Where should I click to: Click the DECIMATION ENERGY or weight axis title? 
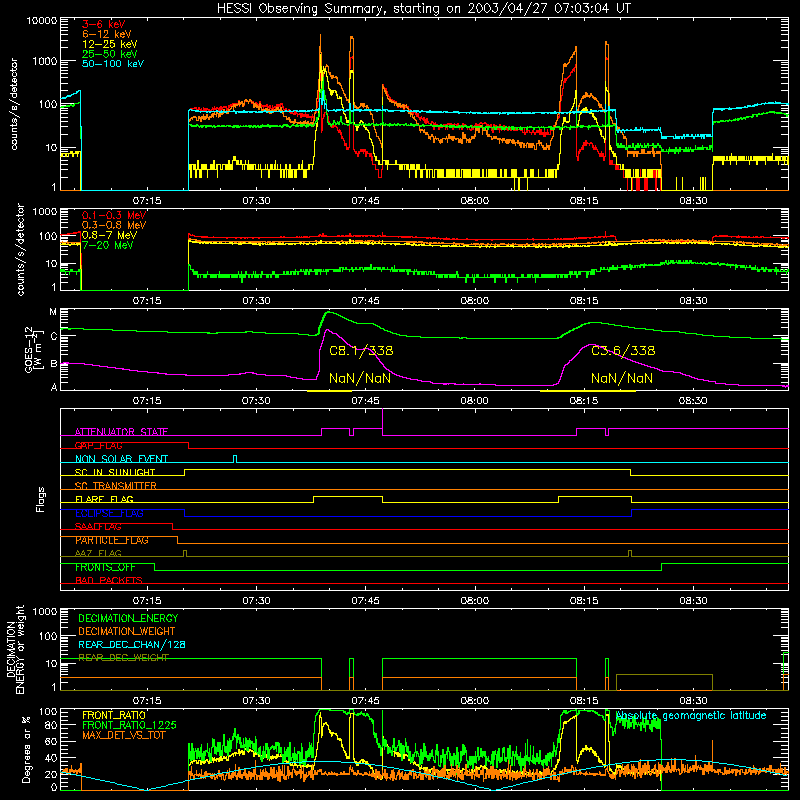tap(15, 649)
